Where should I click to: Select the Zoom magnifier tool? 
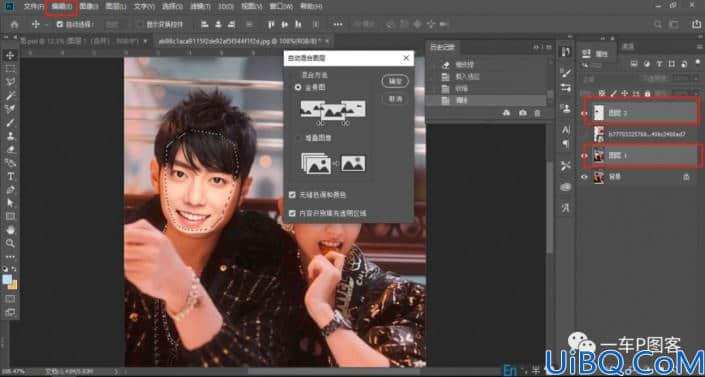click(10, 243)
